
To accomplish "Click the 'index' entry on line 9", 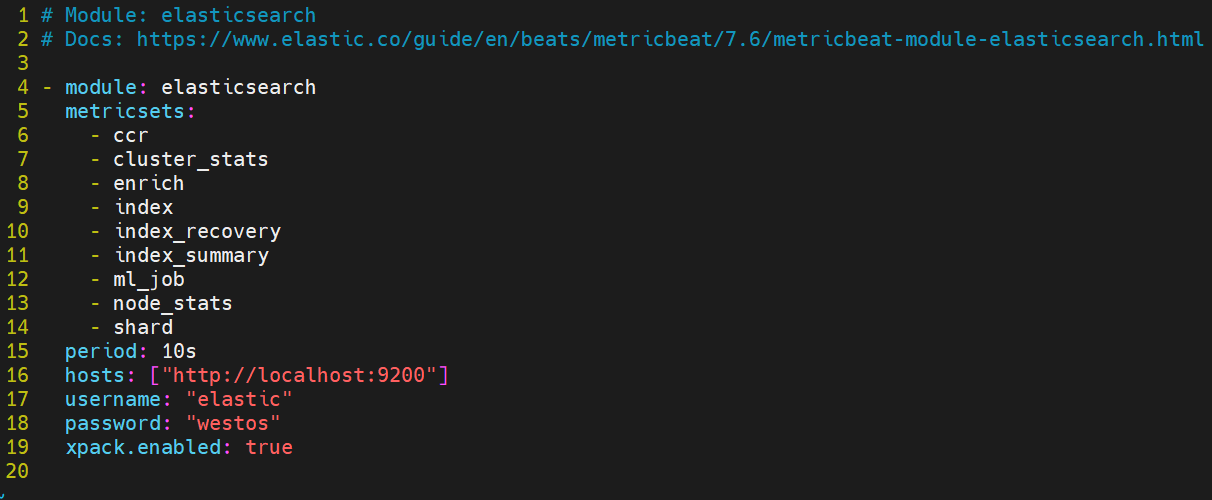I will 143,207.
